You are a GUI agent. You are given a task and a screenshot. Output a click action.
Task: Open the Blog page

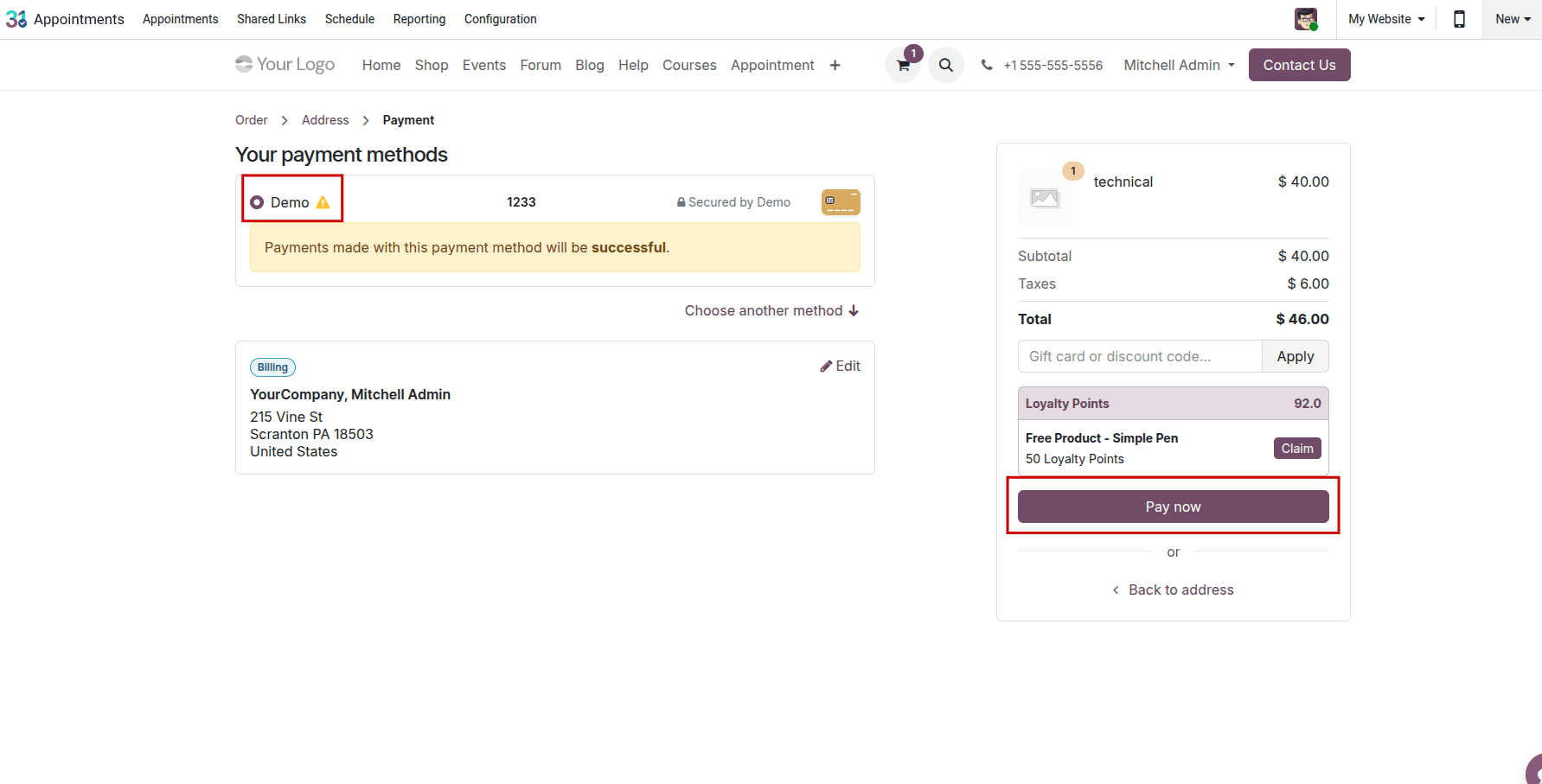pos(590,65)
